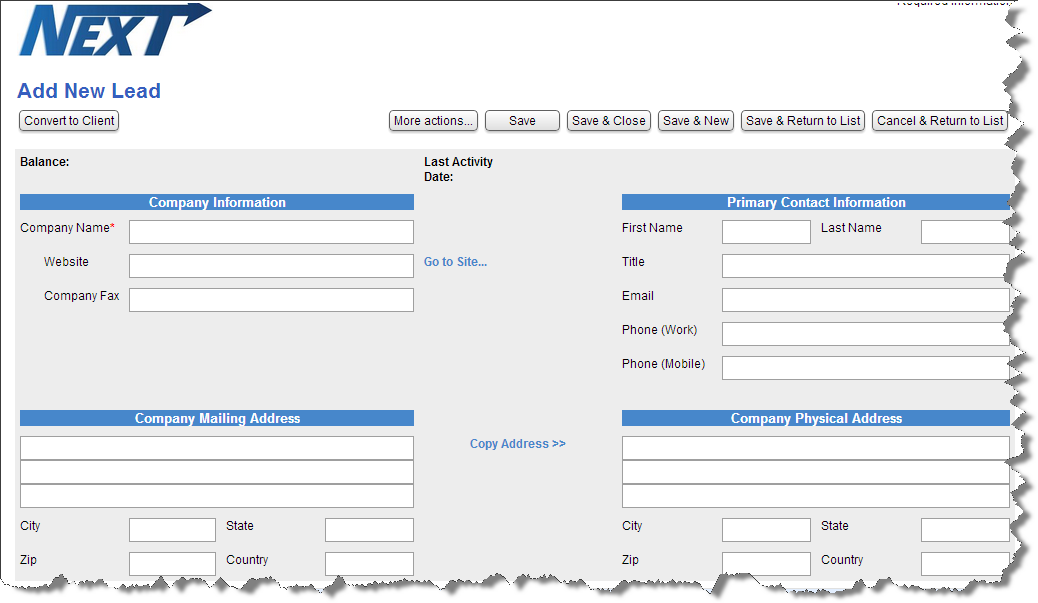The image size is (1038, 603).
Task: Focus the contact Title field
Action: [865, 266]
